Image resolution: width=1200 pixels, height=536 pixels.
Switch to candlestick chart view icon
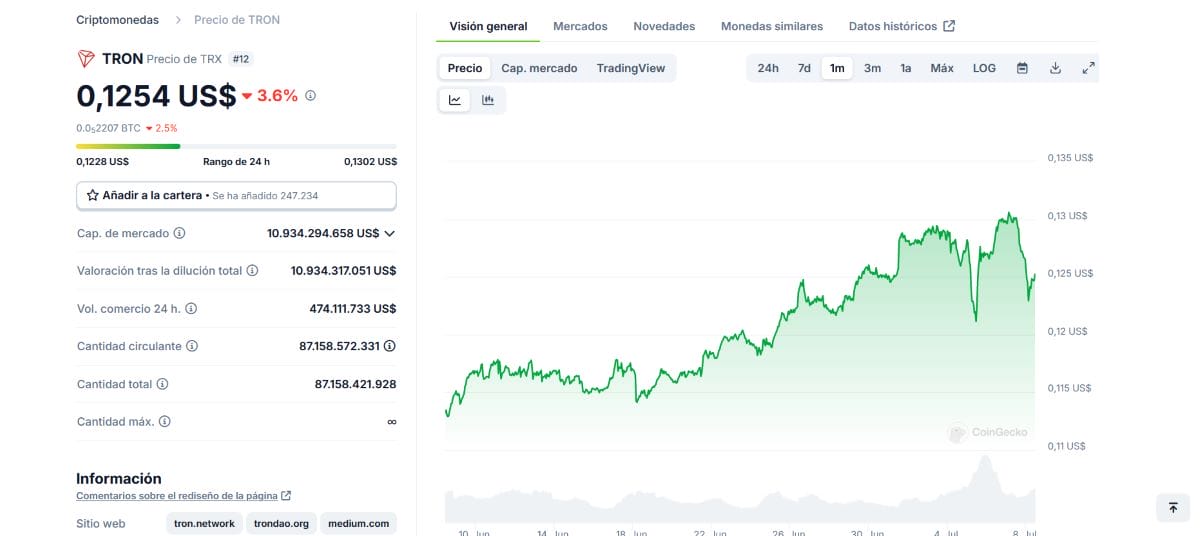click(488, 99)
